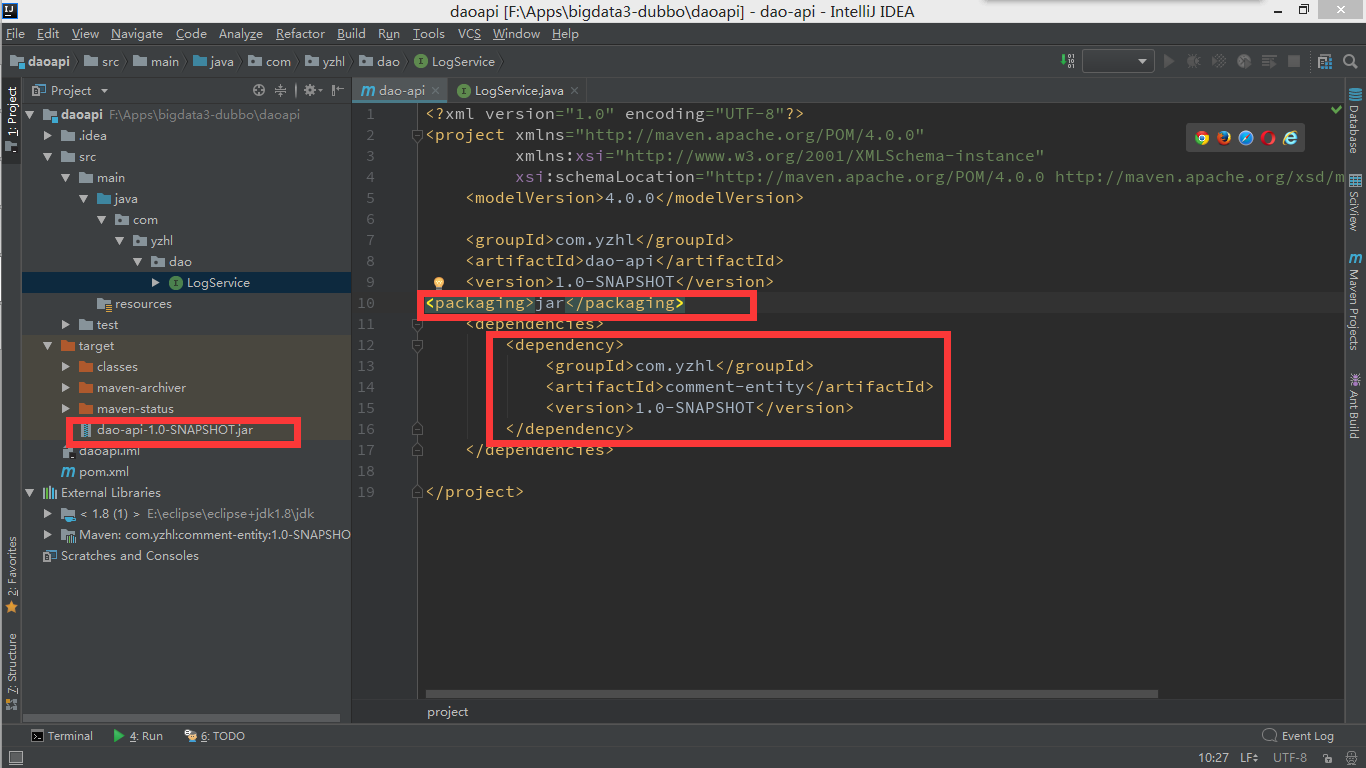
Task: Click Scroll from Source target icon
Action: (259, 90)
